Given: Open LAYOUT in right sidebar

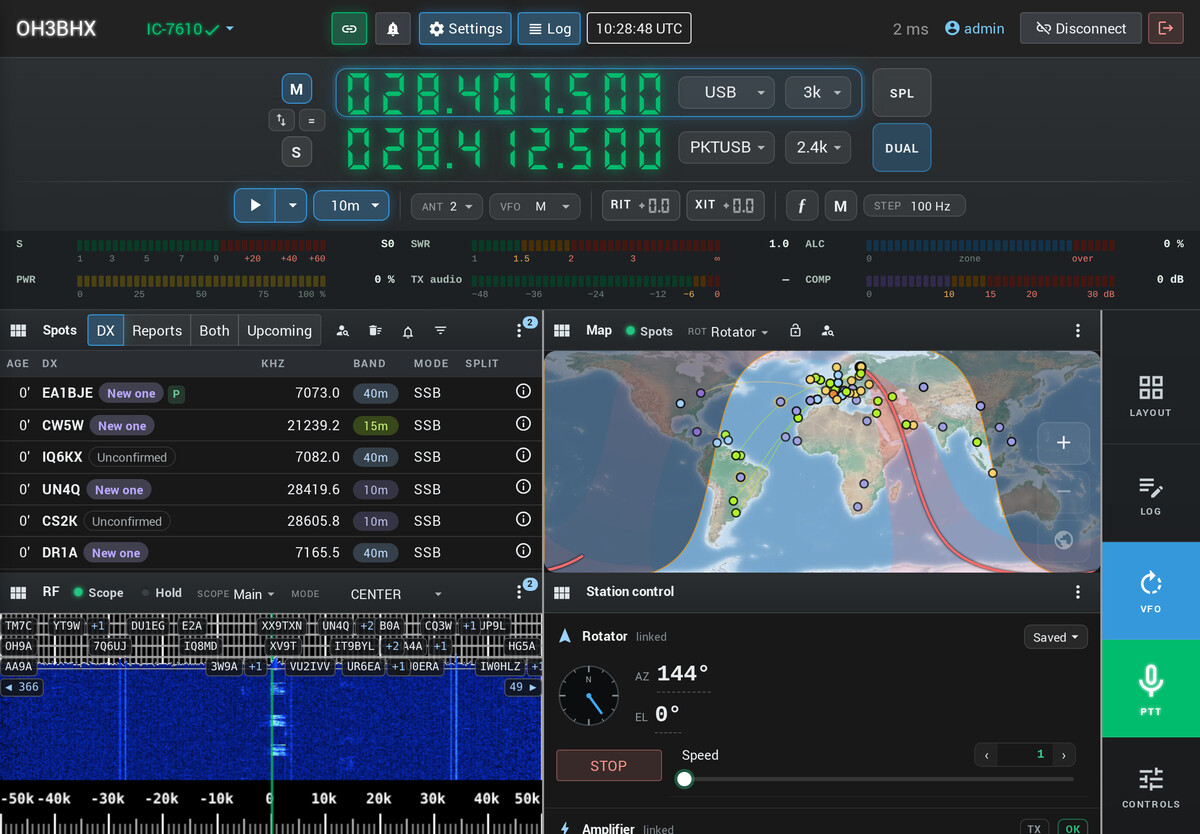Looking at the screenshot, I should point(1151,396).
